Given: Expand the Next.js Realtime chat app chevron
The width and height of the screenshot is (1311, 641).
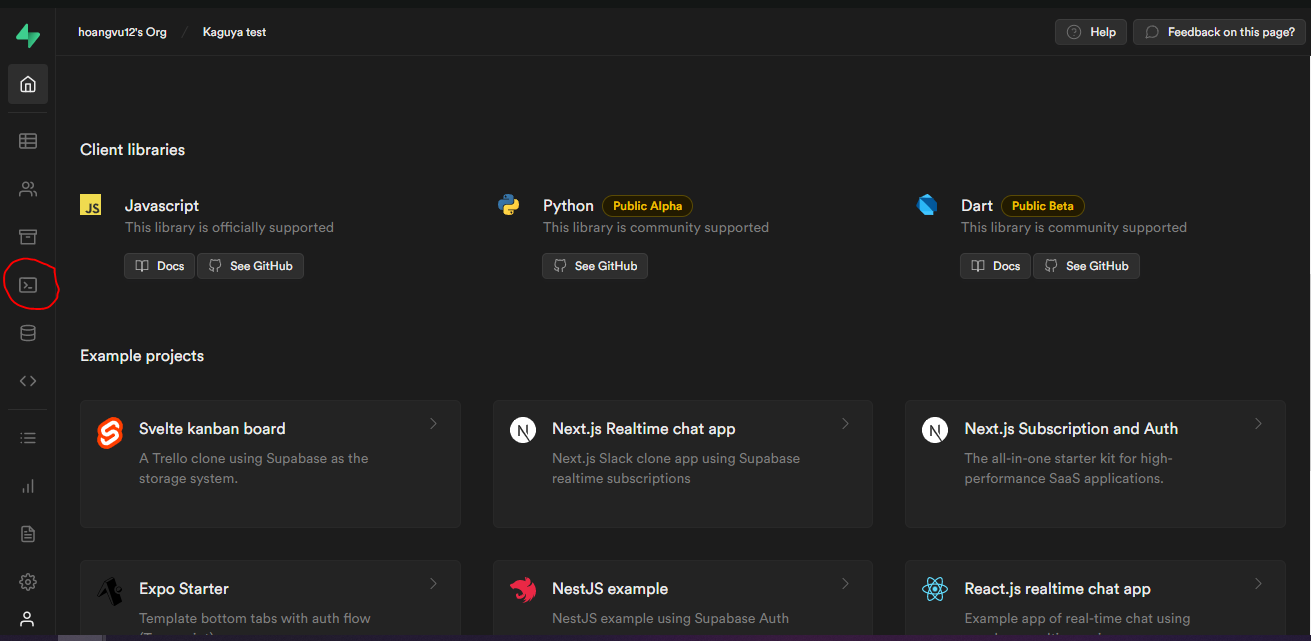Looking at the screenshot, I should click(x=845, y=423).
